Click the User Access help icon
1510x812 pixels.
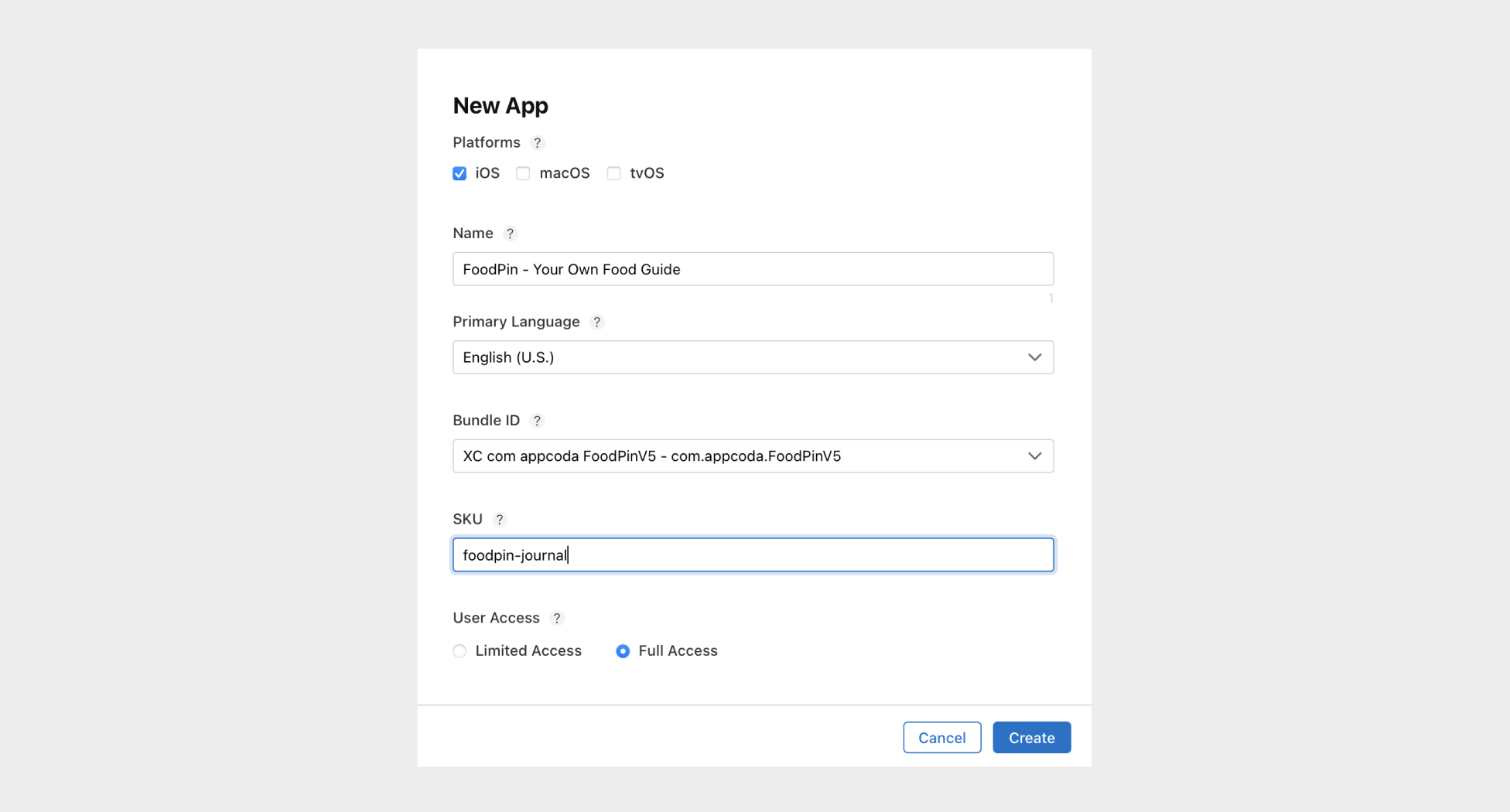tap(556, 618)
